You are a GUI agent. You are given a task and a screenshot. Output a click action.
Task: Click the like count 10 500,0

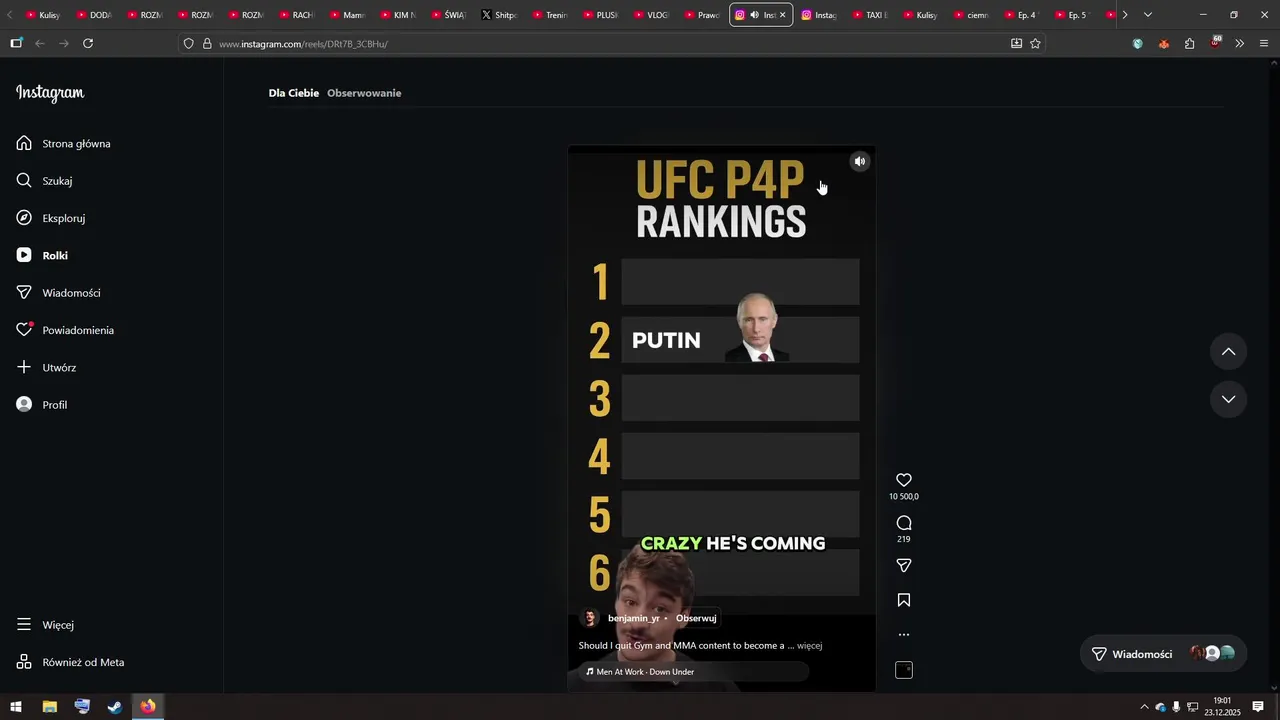pyautogui.click(x=904, y=497)
